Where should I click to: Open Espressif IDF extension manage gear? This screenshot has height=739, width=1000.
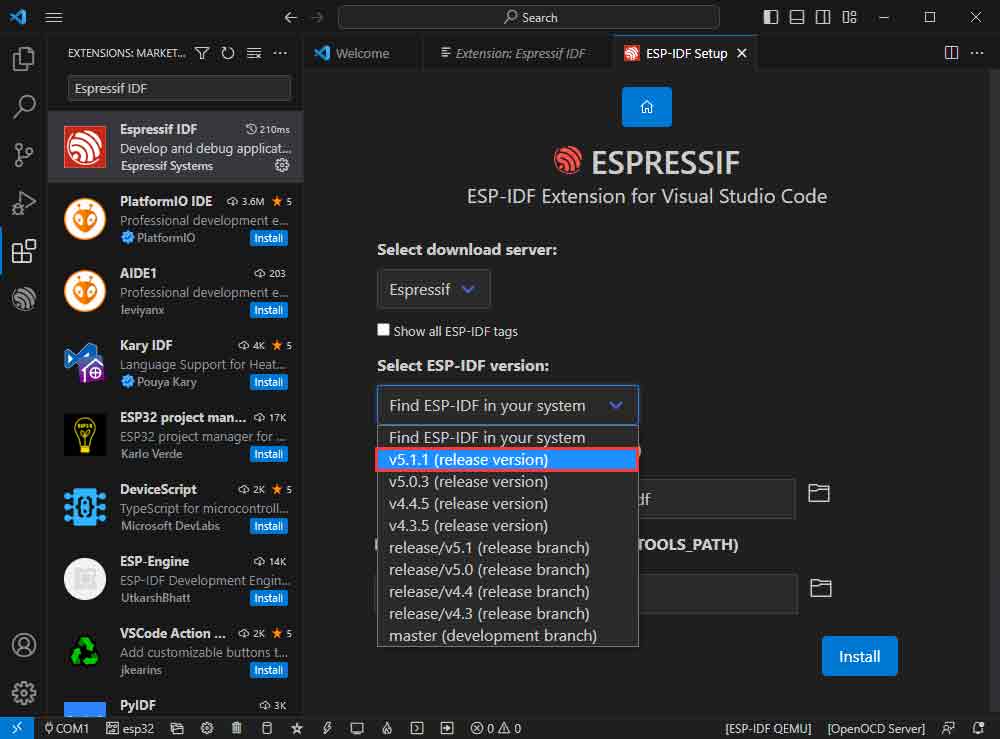282,166
